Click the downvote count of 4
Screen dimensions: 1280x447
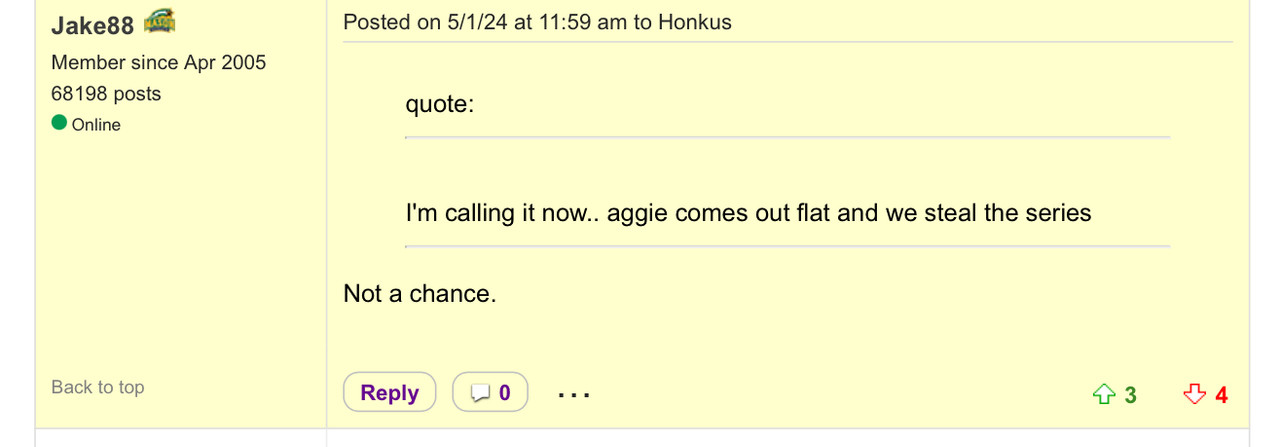tap(1221, 395)
